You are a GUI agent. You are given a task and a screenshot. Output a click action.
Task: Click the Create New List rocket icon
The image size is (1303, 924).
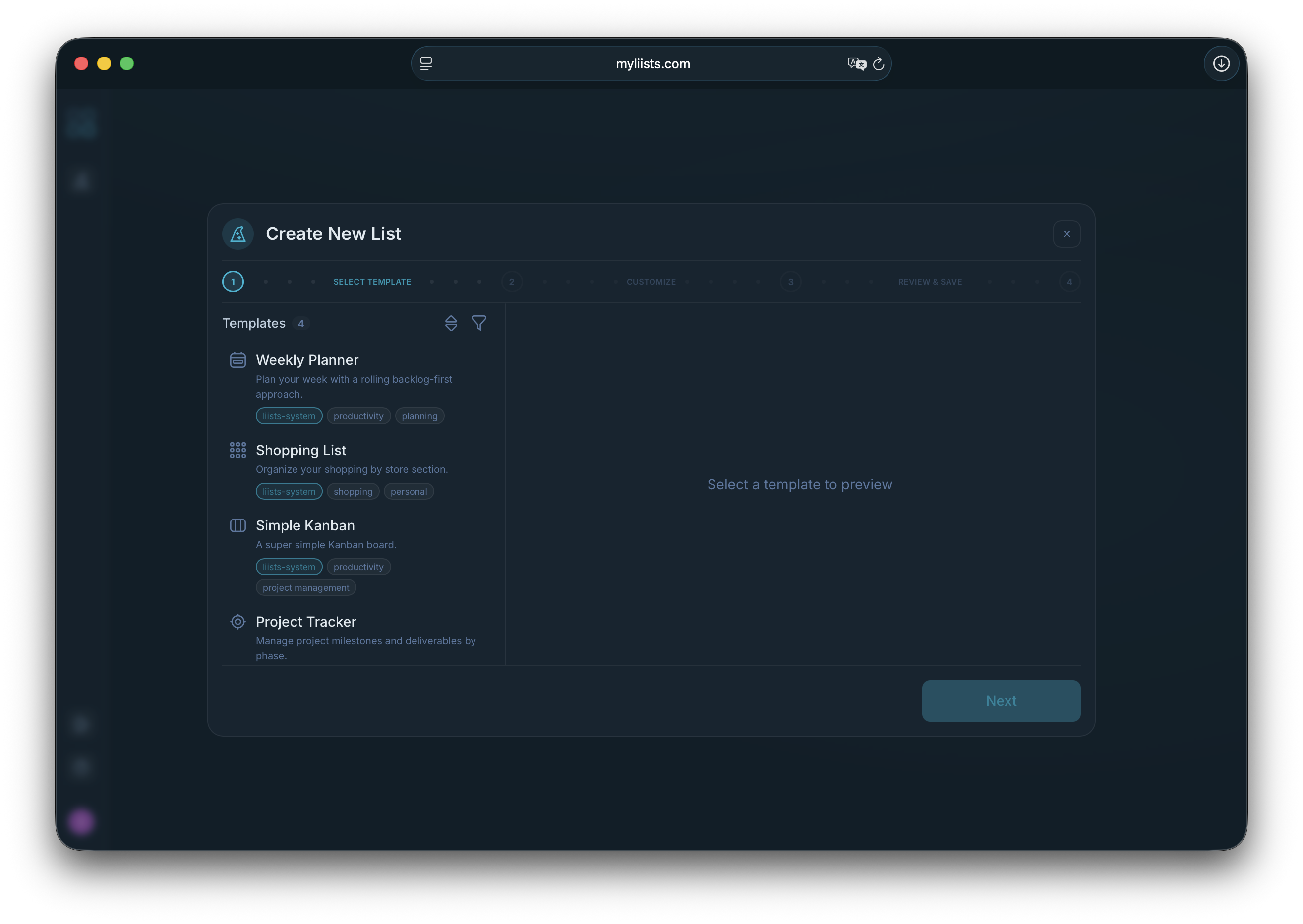tap(237, 233)
